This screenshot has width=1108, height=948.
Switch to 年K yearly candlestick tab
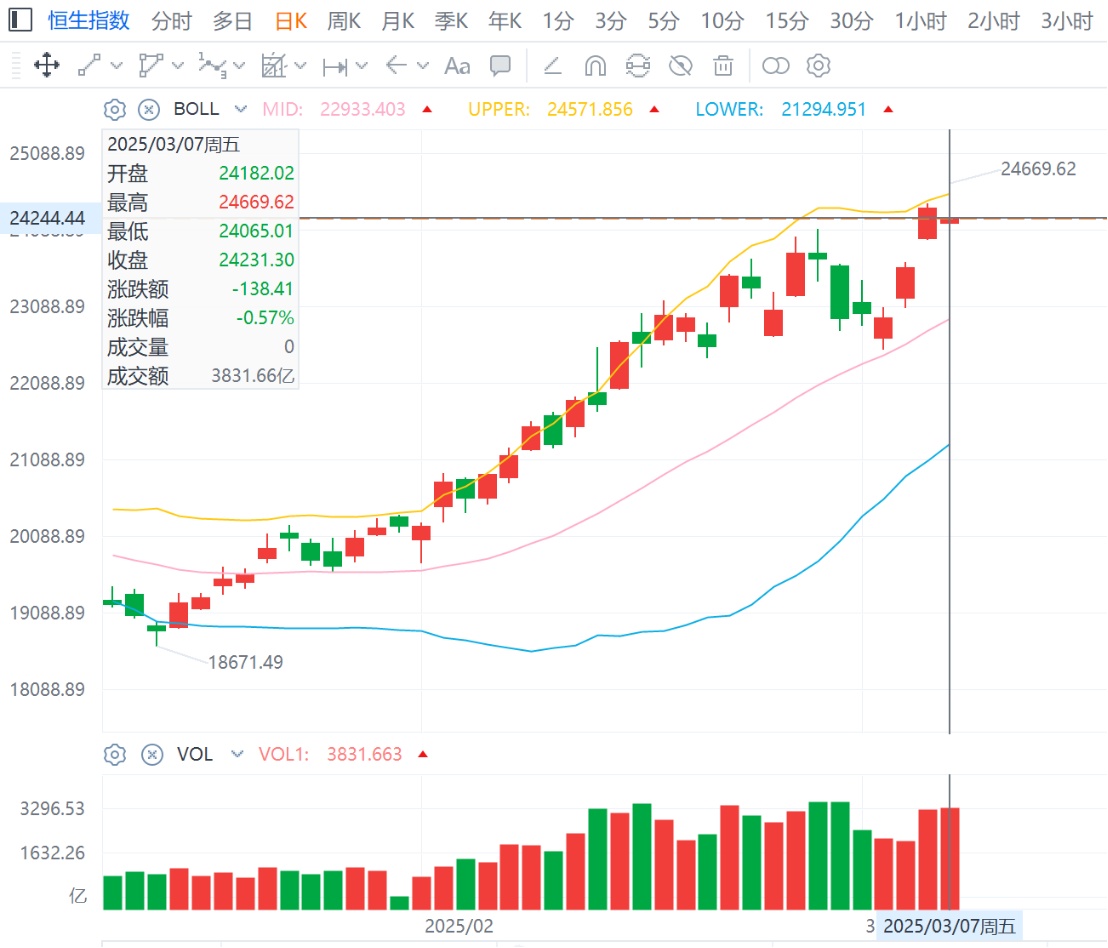click(x=505, y=21)
